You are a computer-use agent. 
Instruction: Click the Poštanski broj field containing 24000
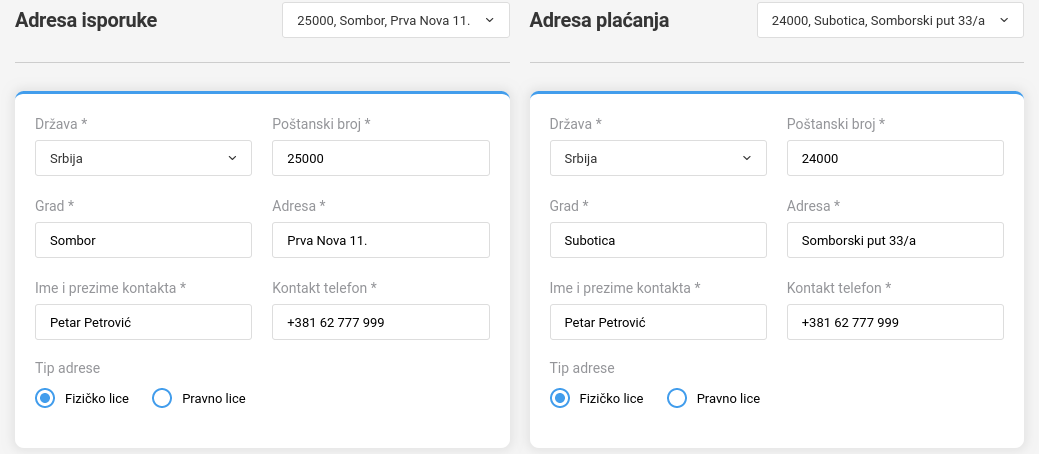pyautogui.click(x=895, y=158)
